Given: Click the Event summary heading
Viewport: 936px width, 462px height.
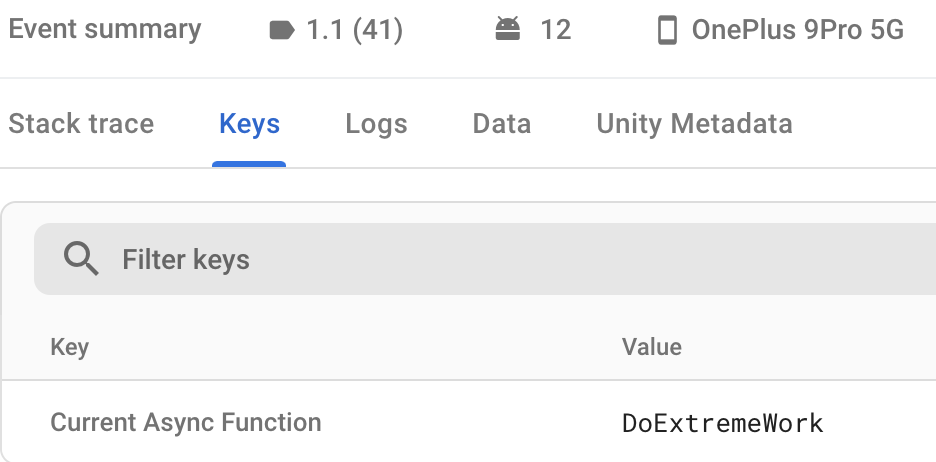Looking at the screenshot, I should pos(105,30).
